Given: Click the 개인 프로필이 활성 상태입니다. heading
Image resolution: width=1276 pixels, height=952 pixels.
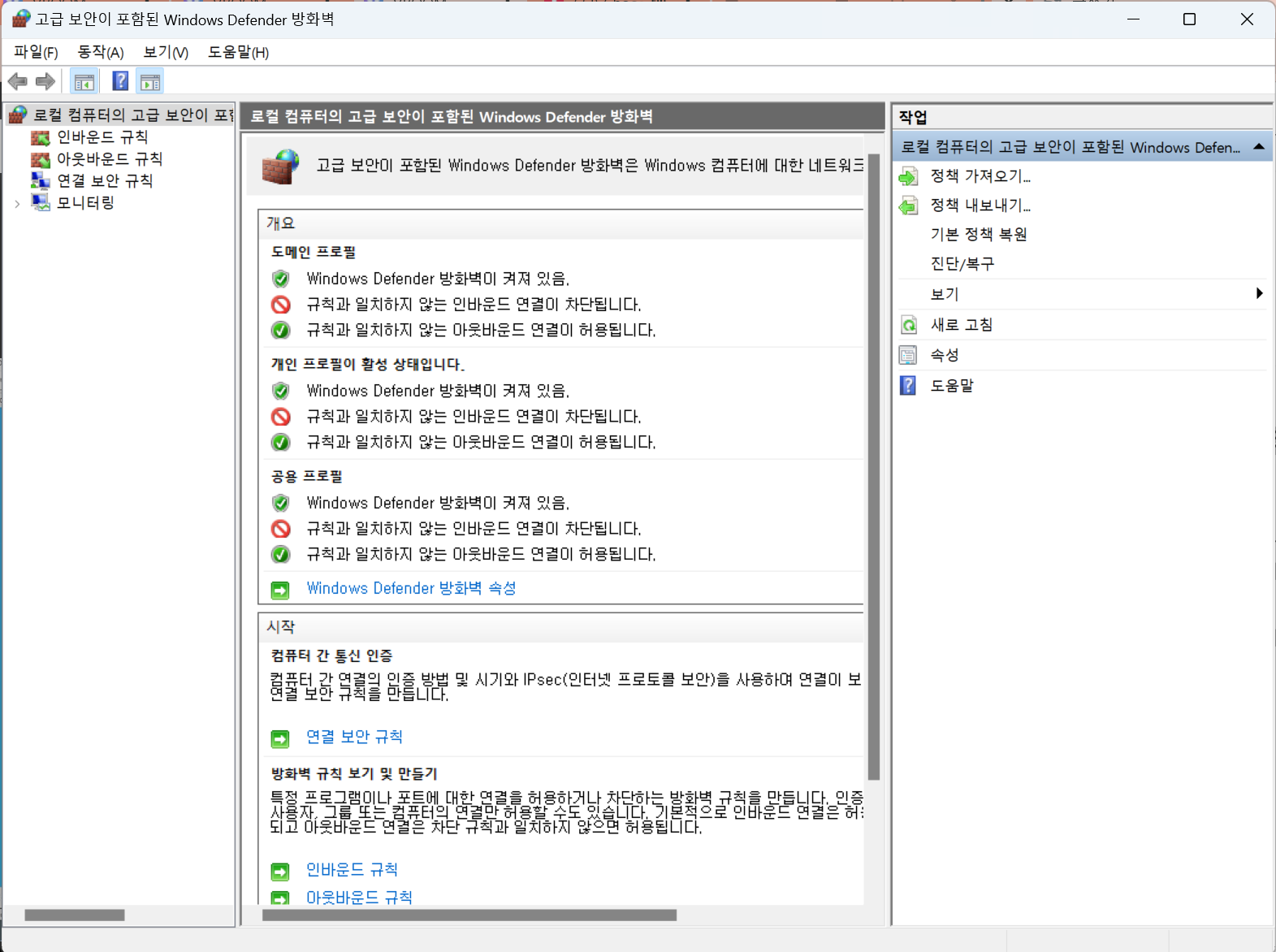Looking at the screenshot, I should (368, 365).
